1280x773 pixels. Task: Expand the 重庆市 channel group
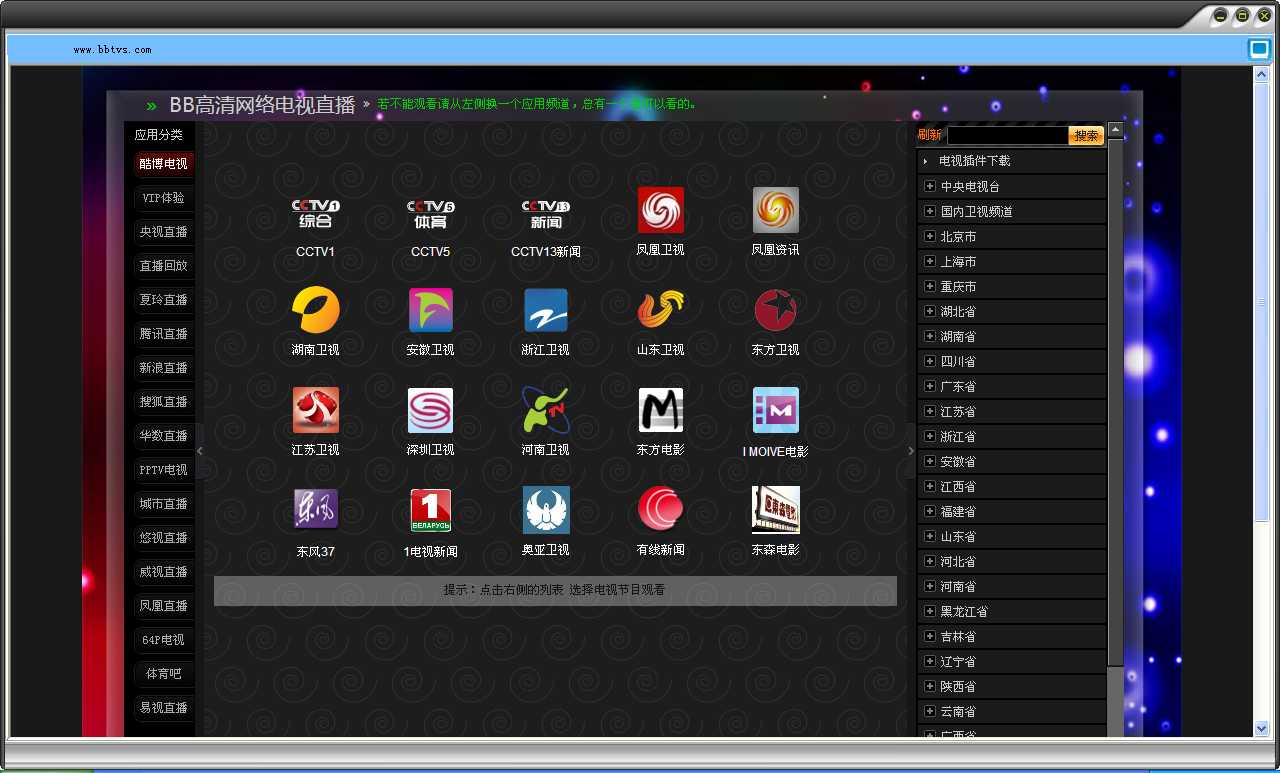tap(1012, 286)
